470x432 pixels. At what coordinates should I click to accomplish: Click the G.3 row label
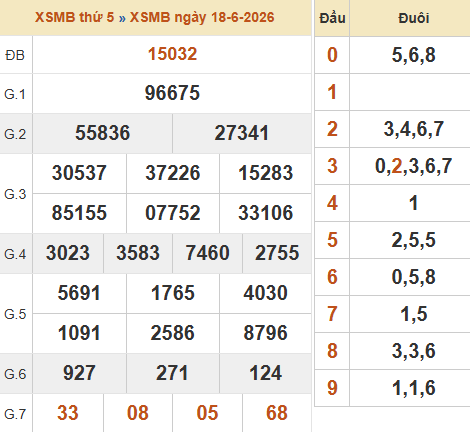click(x=15, y=194)
